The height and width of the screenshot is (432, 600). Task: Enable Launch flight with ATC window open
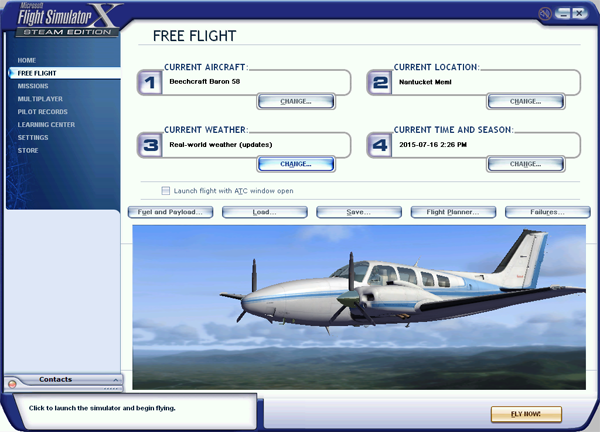165,191
